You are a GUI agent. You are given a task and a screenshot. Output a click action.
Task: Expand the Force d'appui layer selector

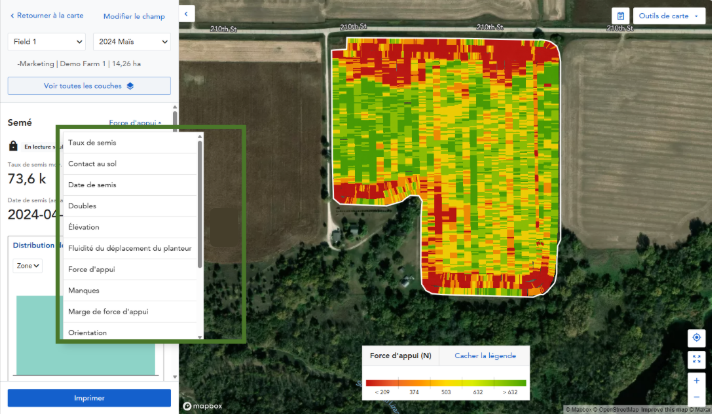pos(135,123)
